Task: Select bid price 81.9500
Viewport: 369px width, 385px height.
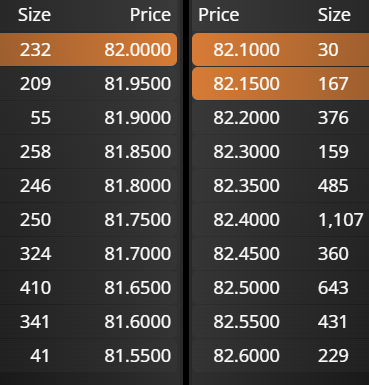Action: pos(138,84)
